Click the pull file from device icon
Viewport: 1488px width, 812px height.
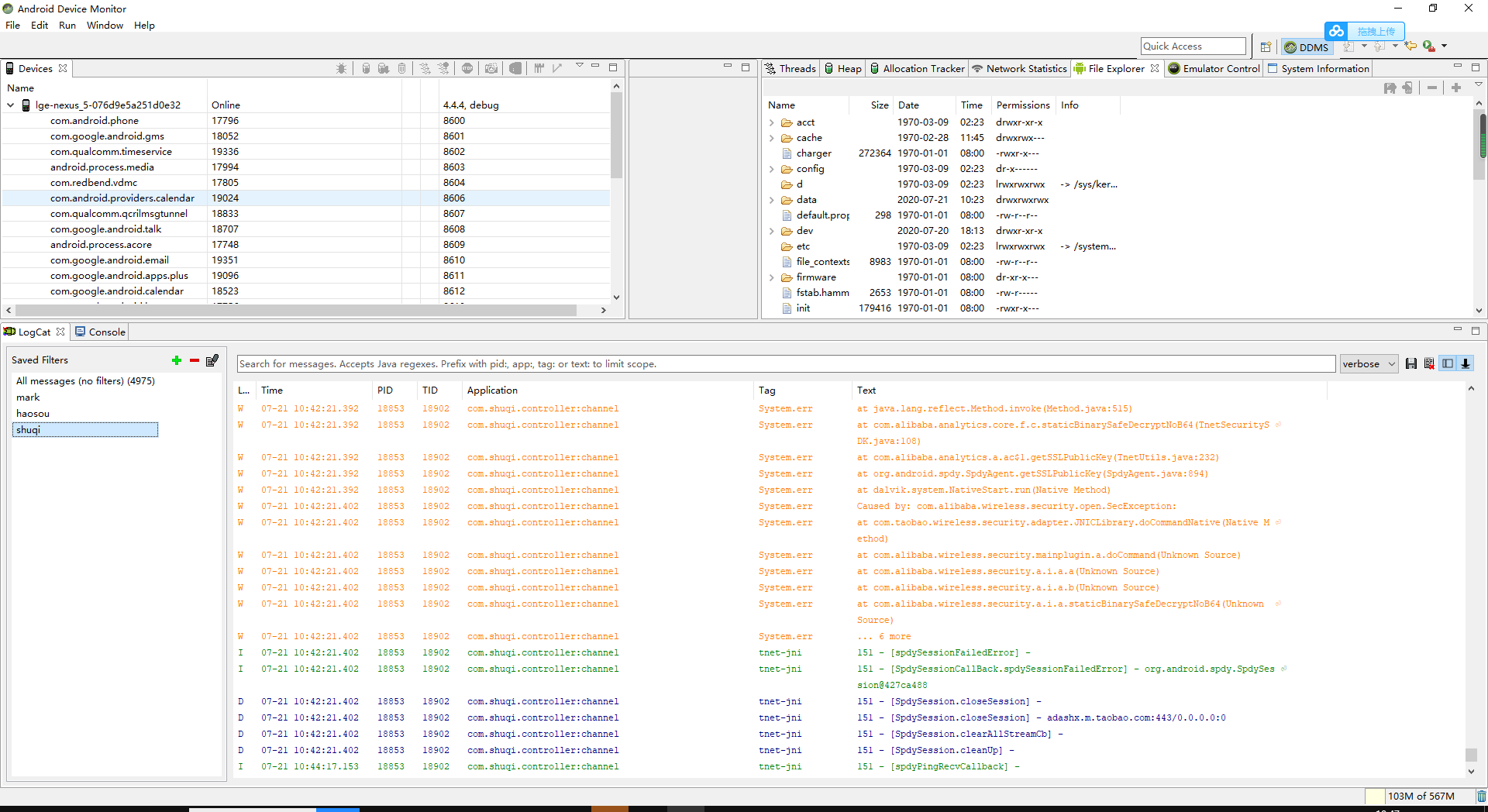(1390, 88)
